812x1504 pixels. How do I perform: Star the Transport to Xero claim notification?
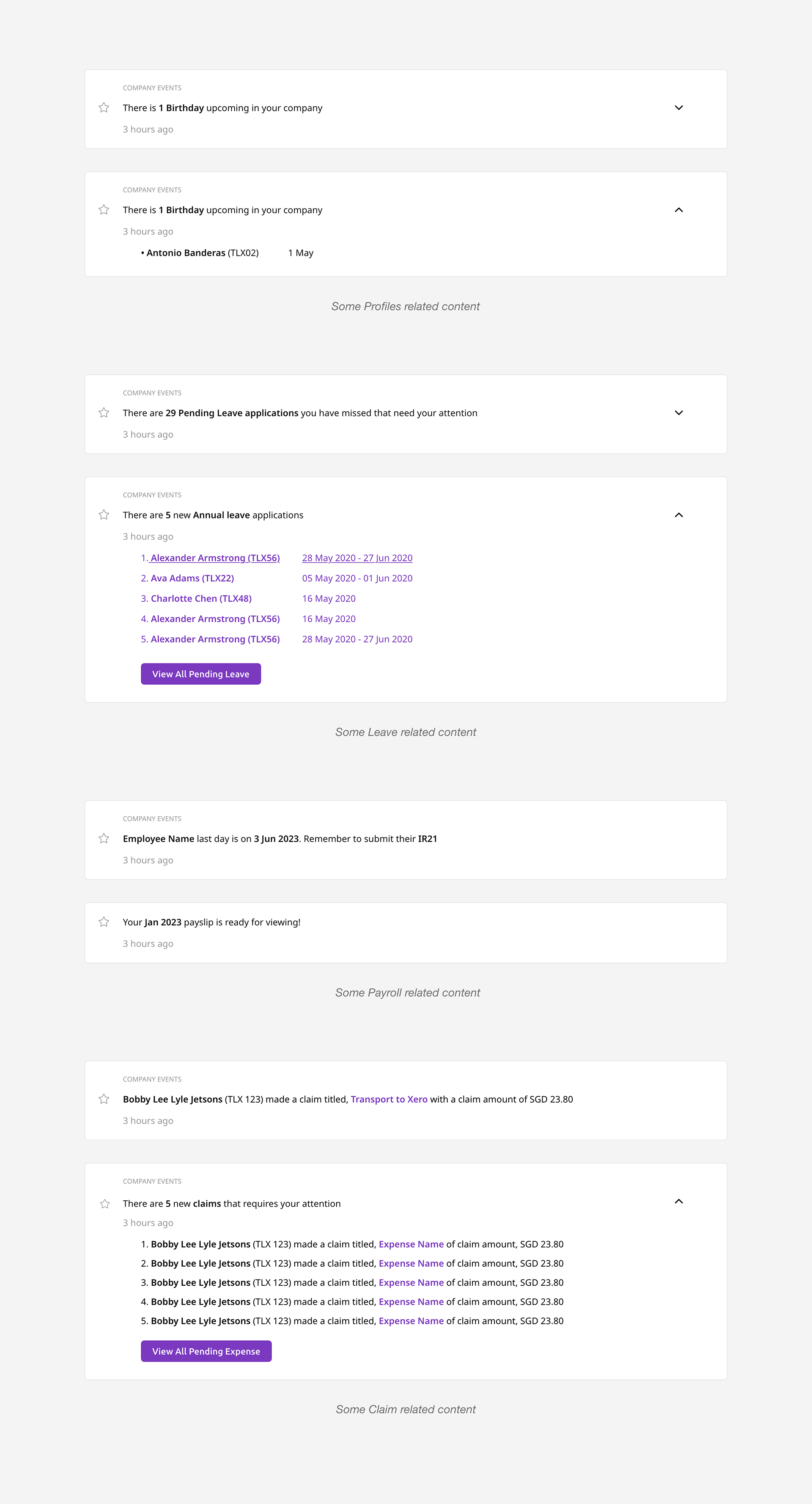(x=104, y=1099)
